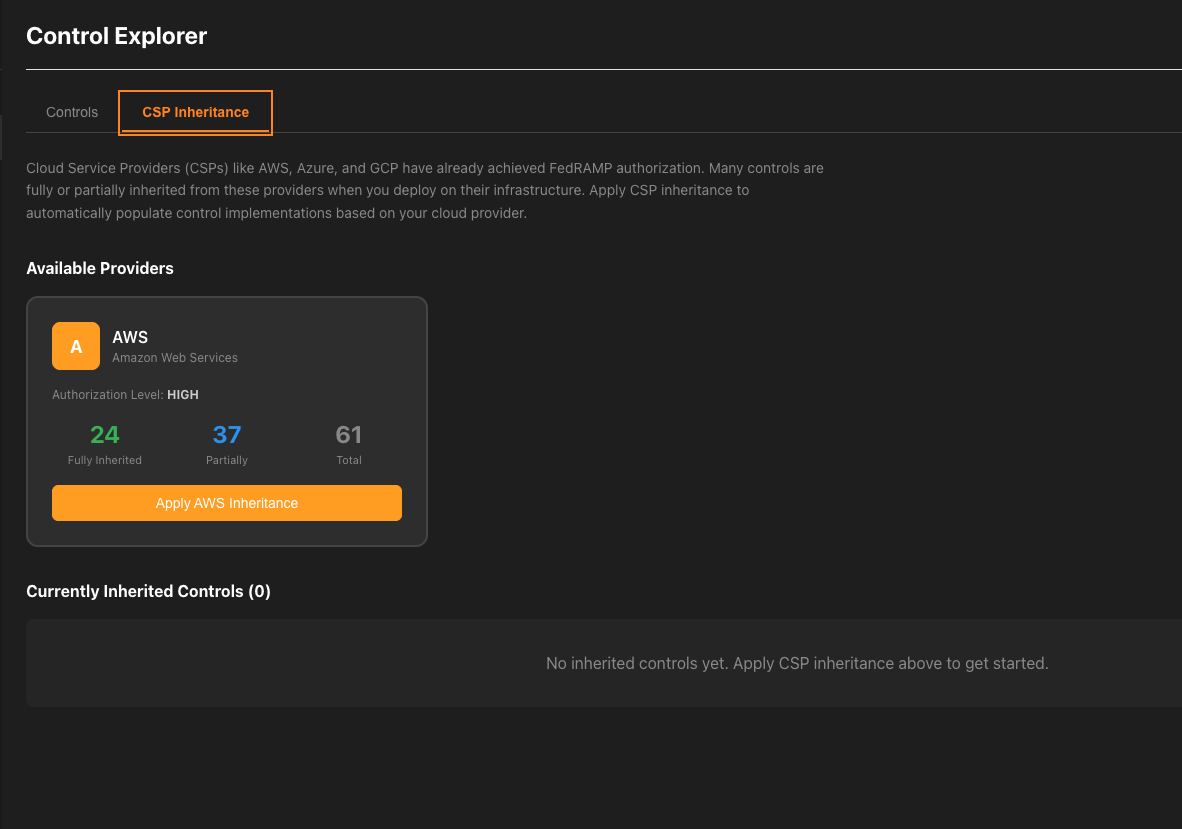The image size is (1182, 829).
Task: Click the gray 61 total count
Action: click(x=349, y=435)
